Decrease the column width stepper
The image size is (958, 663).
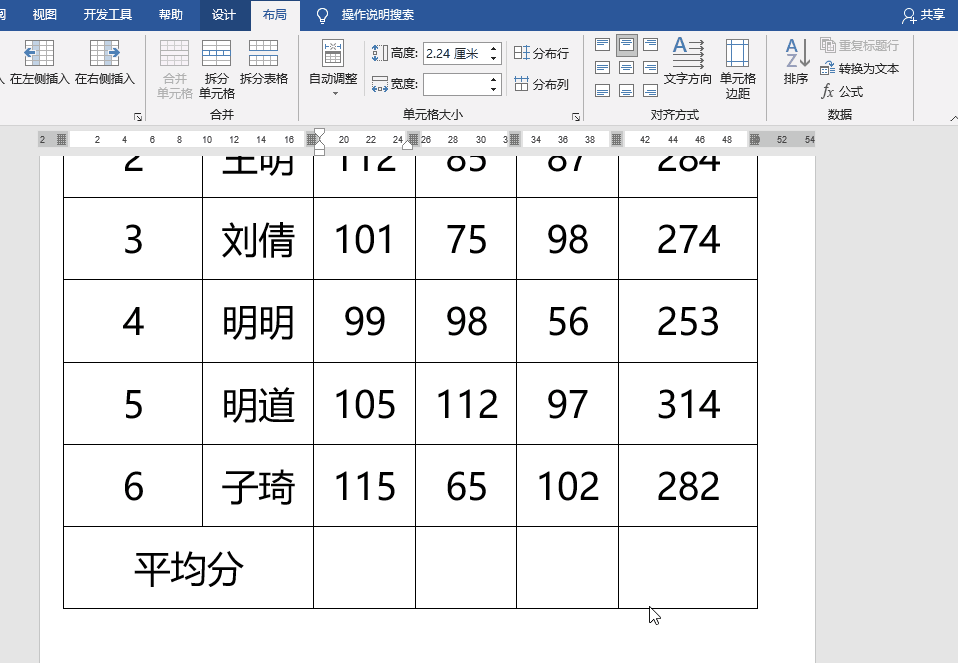click(x=493, y=89)
